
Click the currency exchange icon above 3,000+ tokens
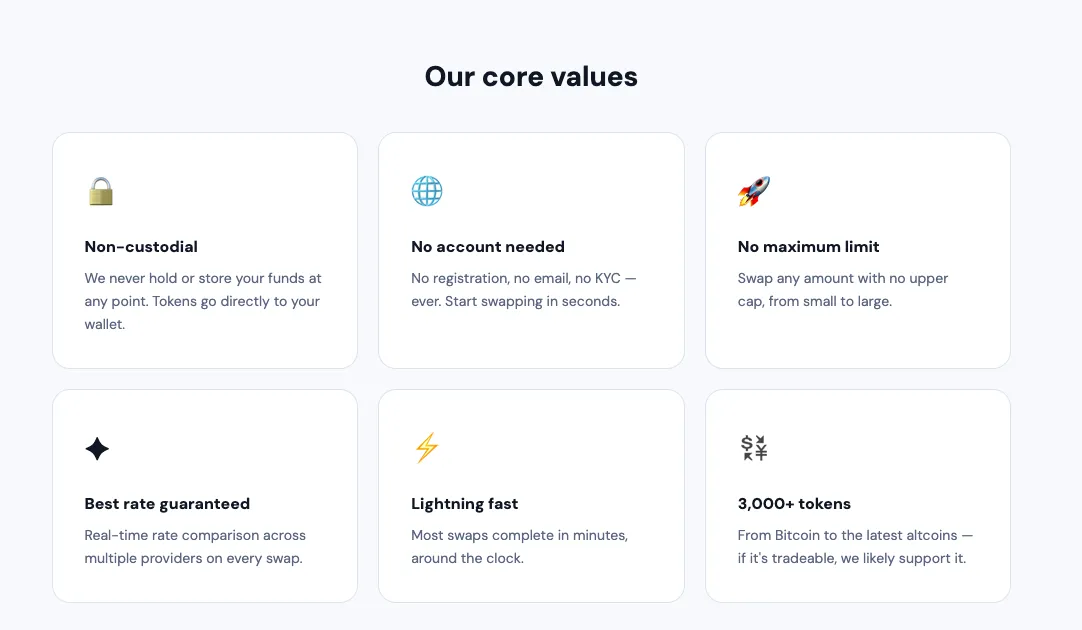pos(754,448)
